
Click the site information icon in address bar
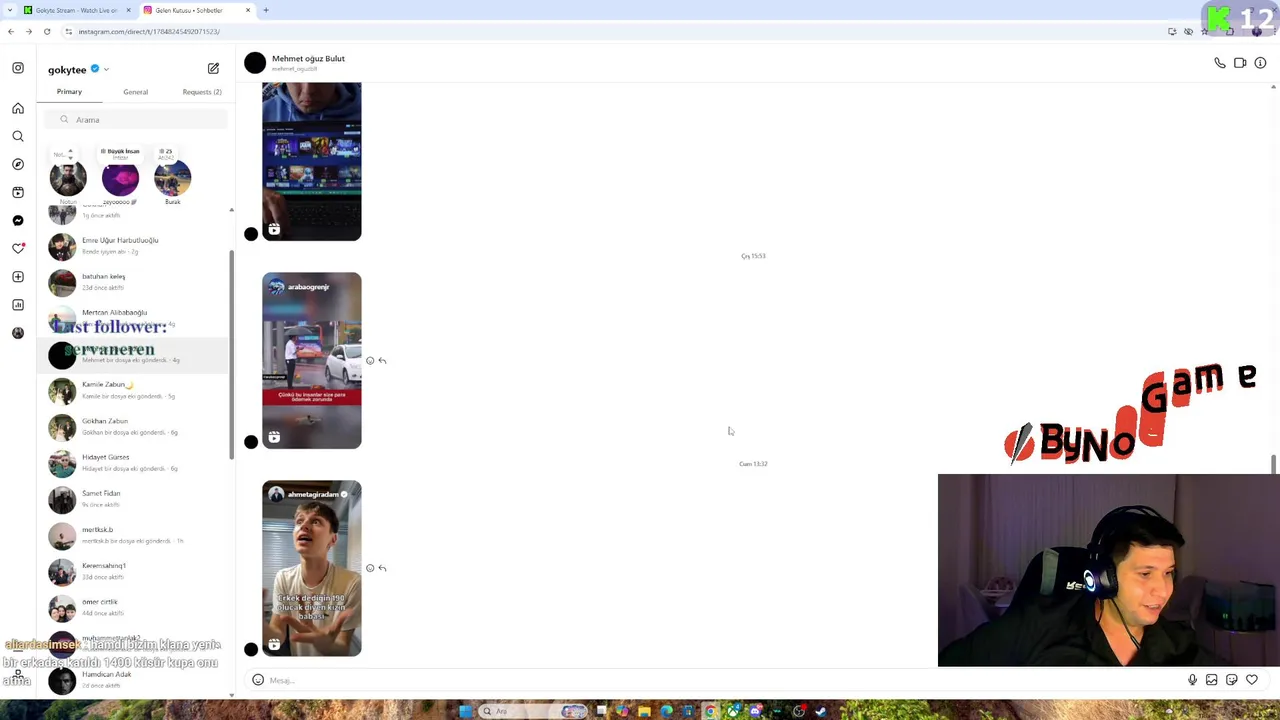point(68,31)
